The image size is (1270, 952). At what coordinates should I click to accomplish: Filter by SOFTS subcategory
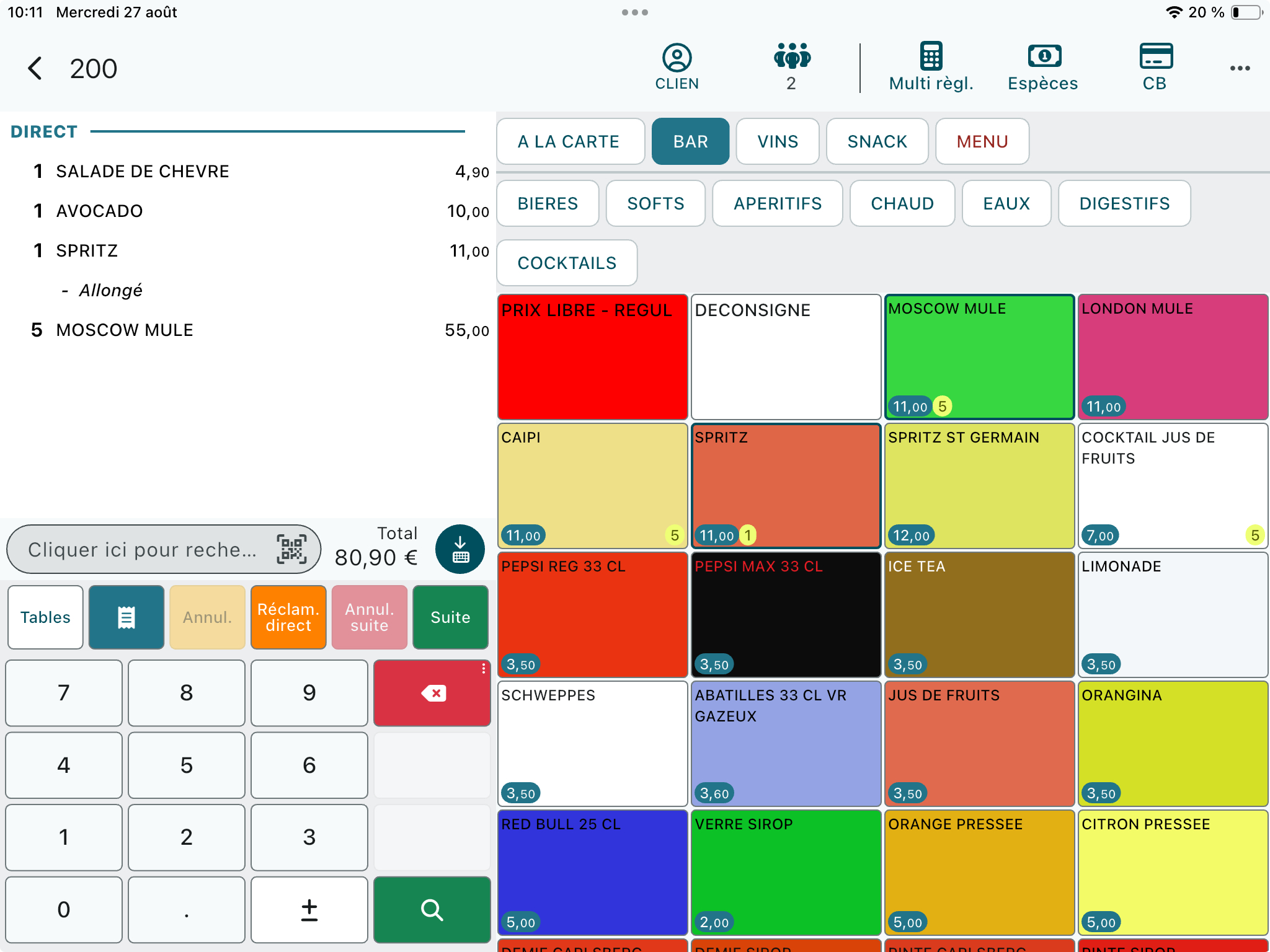tap(655, 203)
